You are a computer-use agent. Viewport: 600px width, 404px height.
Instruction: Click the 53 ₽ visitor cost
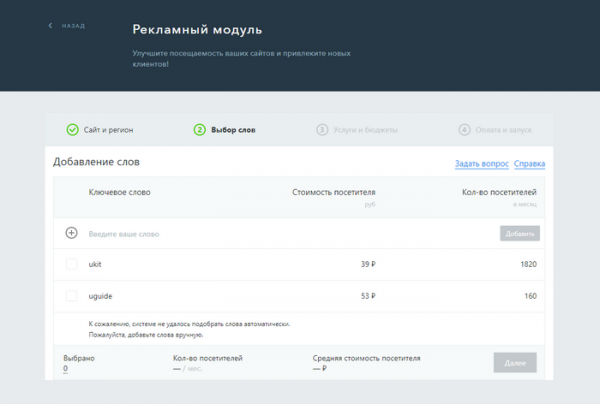pos(368,296)
